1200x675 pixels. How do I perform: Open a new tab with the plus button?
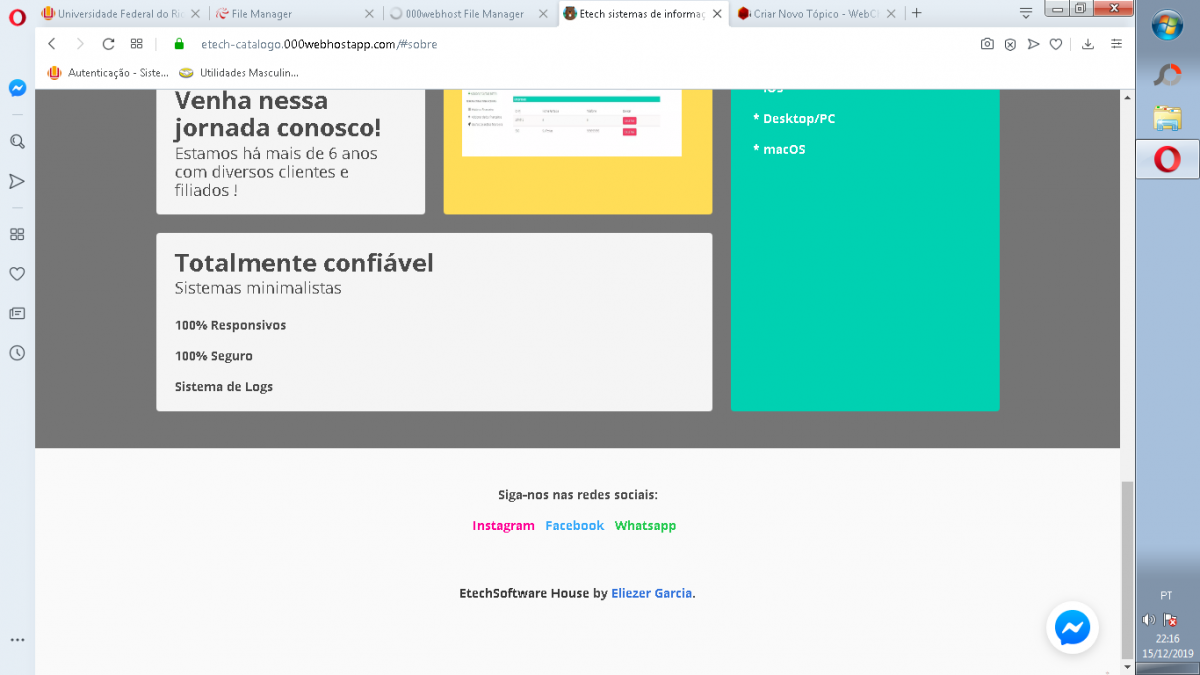pyautogui.click(x=916, y=13)
